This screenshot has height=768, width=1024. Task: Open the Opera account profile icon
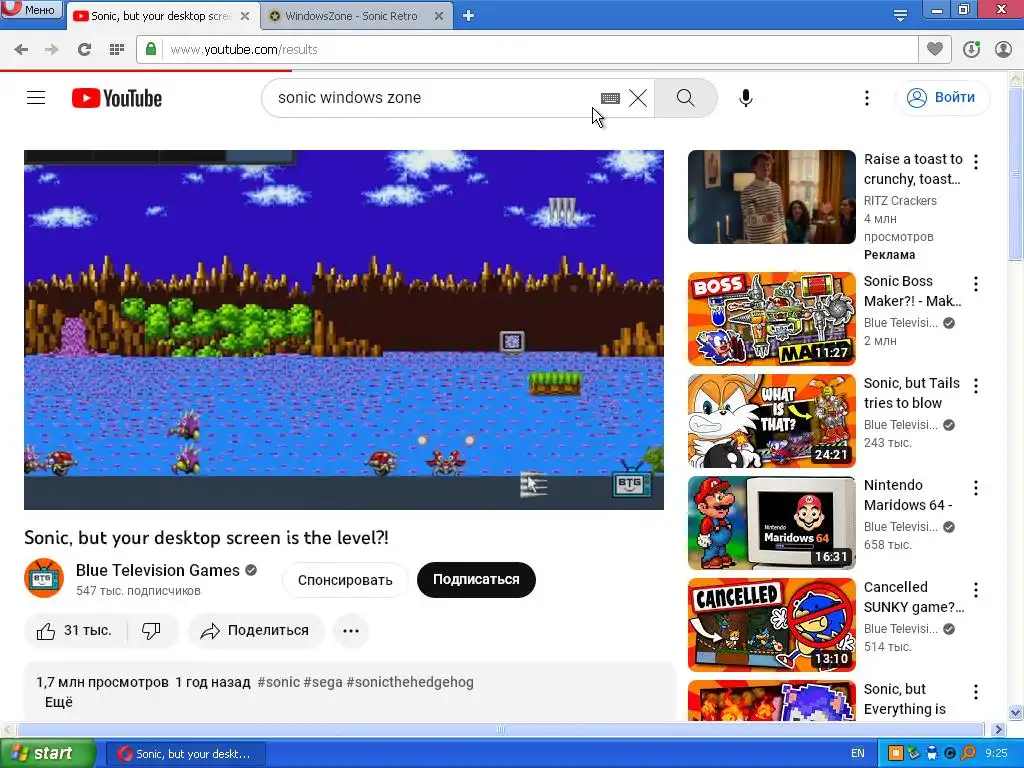[1003, 50]
